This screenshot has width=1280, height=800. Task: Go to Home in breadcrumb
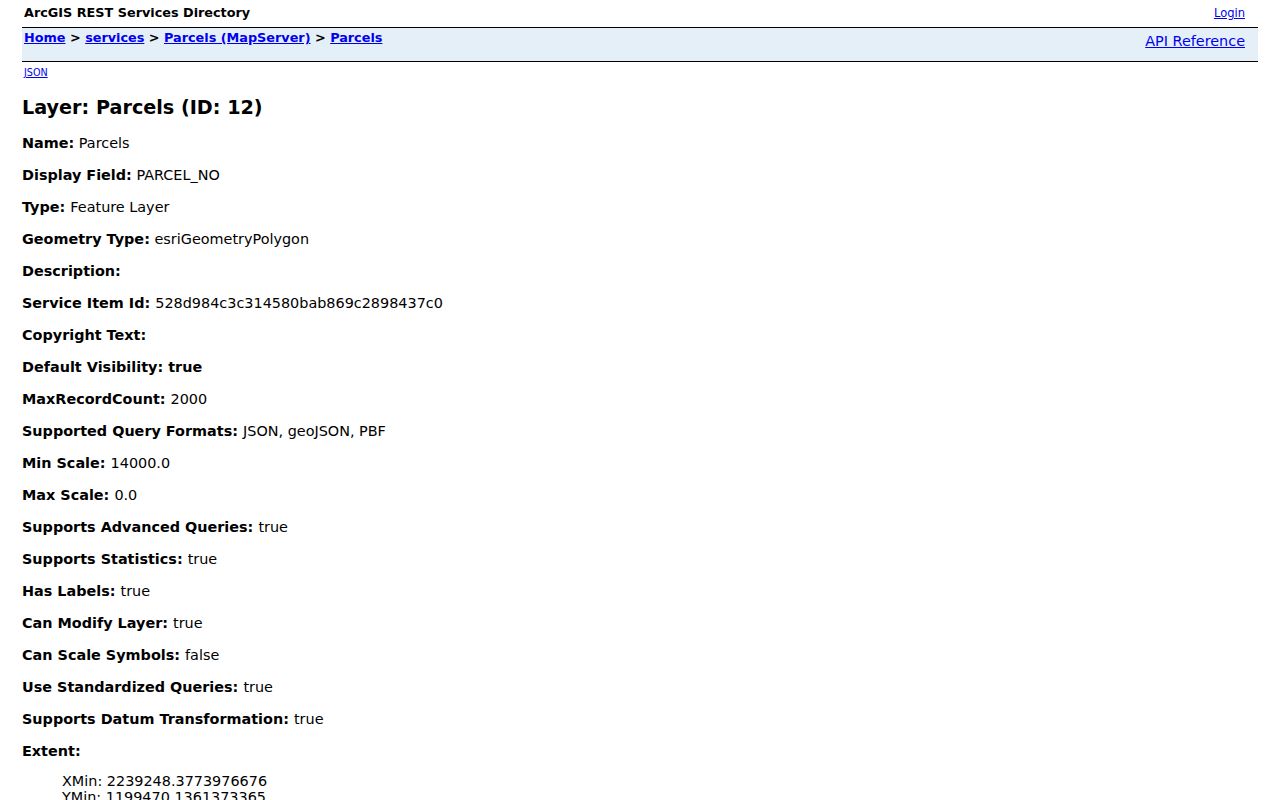[44, 38]
